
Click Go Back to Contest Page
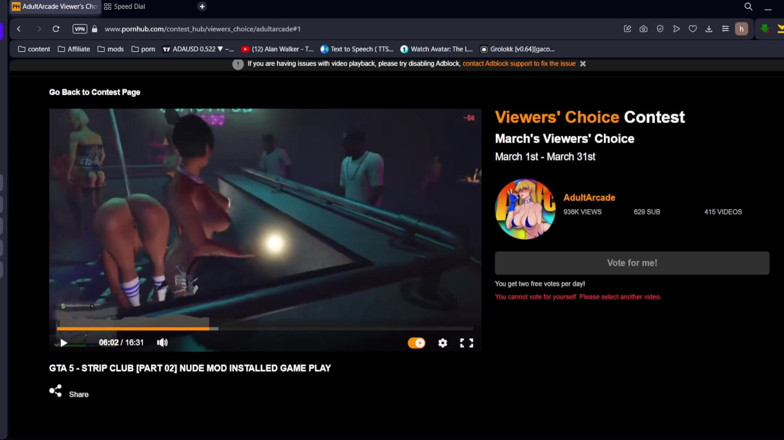[x=94, y=92]
